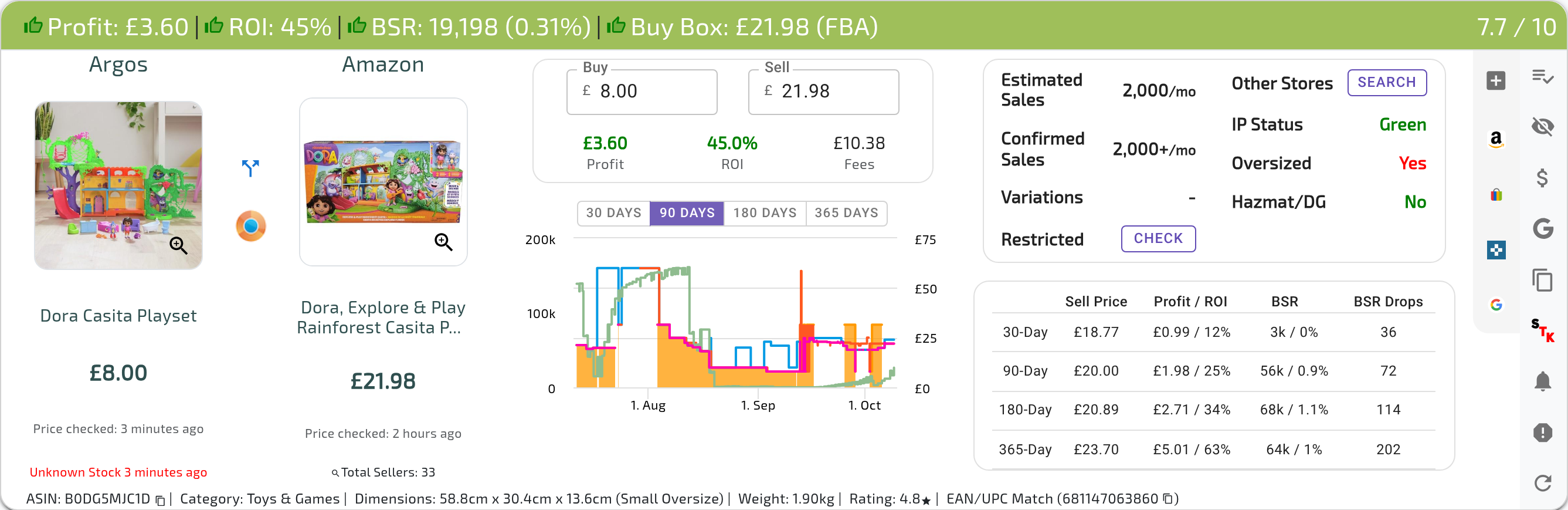Viewport: 1568px width, 510px height.
Task: Click the CHECK button for Restricted
Action: click(x=1158, y=239)
